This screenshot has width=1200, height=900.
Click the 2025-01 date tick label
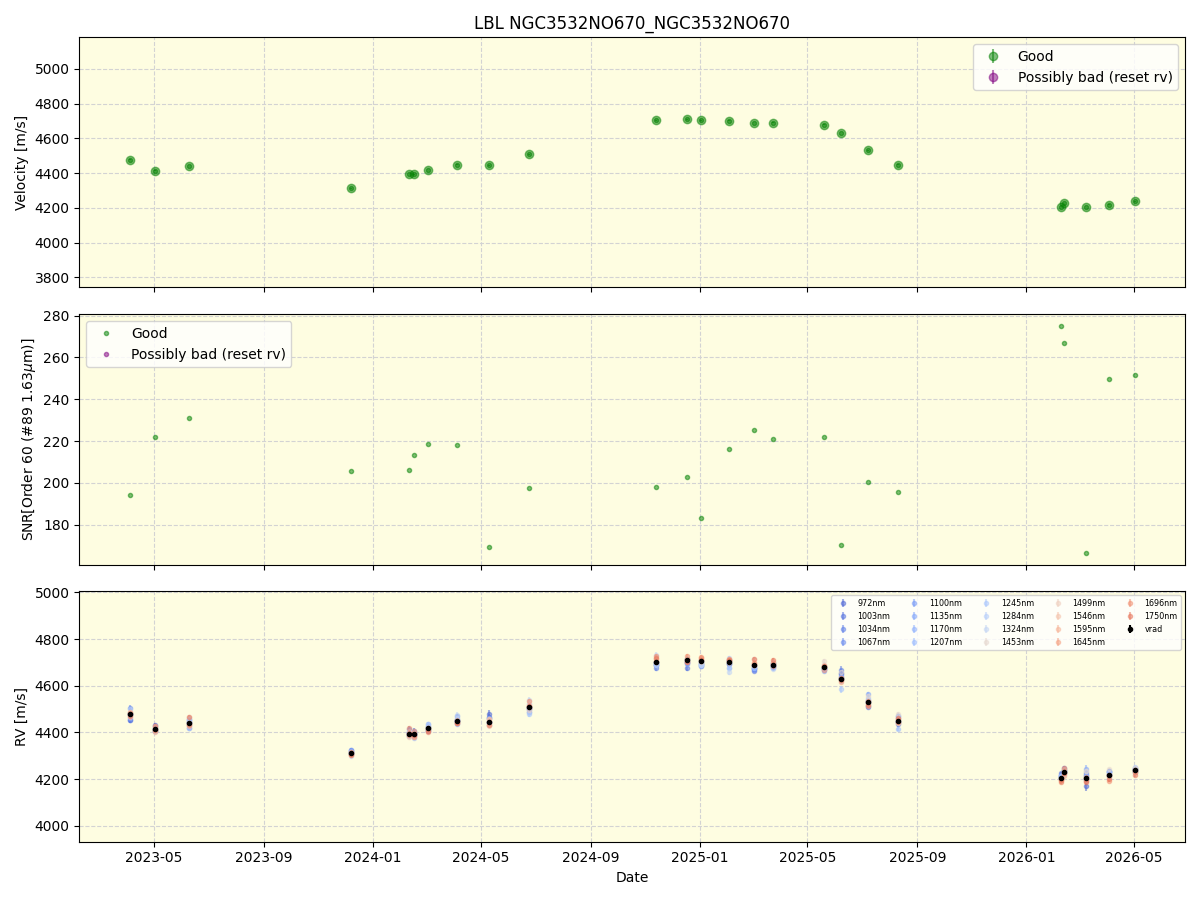700,857
